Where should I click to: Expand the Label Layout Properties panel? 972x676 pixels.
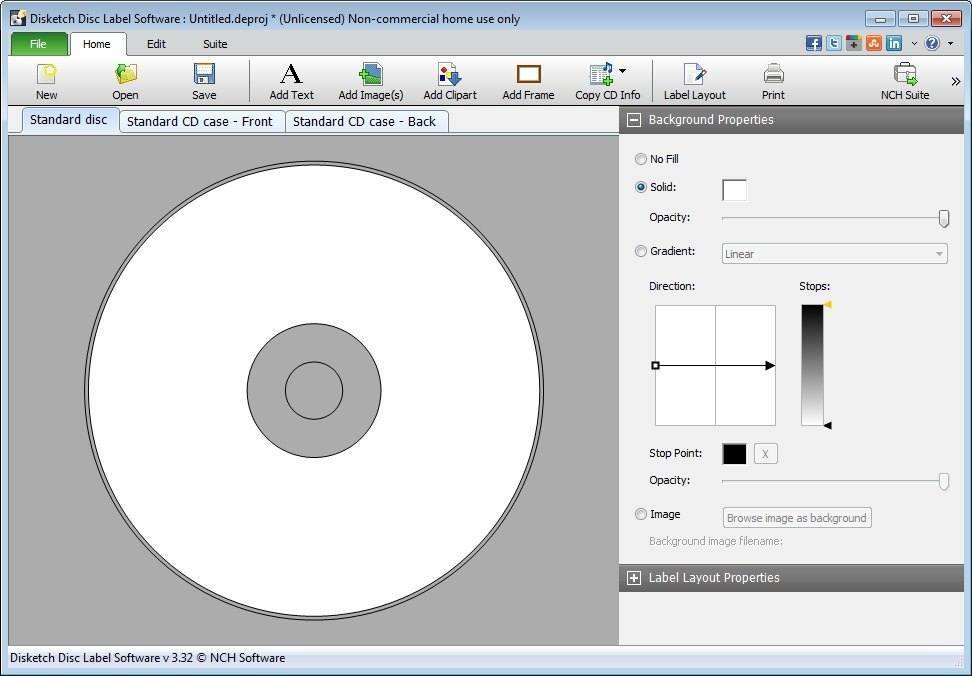(634, 578)
